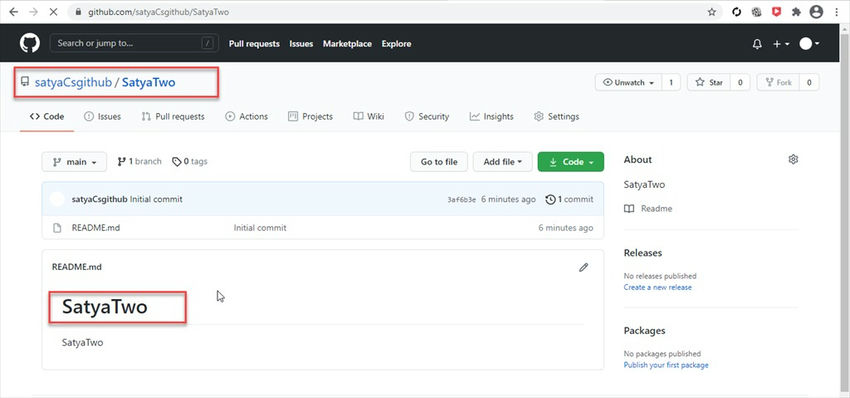
Task: Go back with the browser back arrow
Action: click(14, 12)
